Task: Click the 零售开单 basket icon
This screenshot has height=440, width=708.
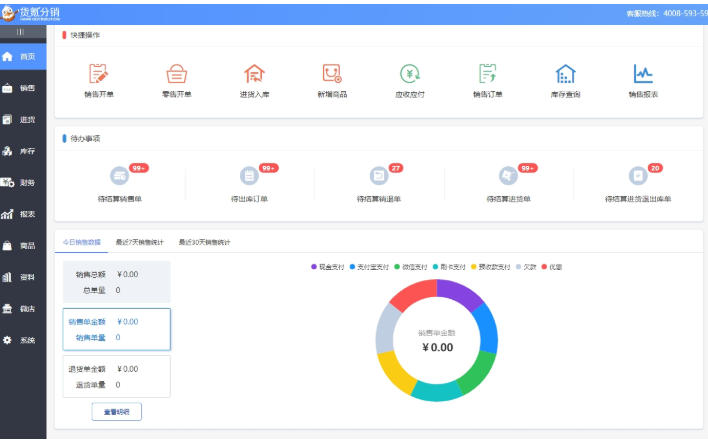Action: 176,75
